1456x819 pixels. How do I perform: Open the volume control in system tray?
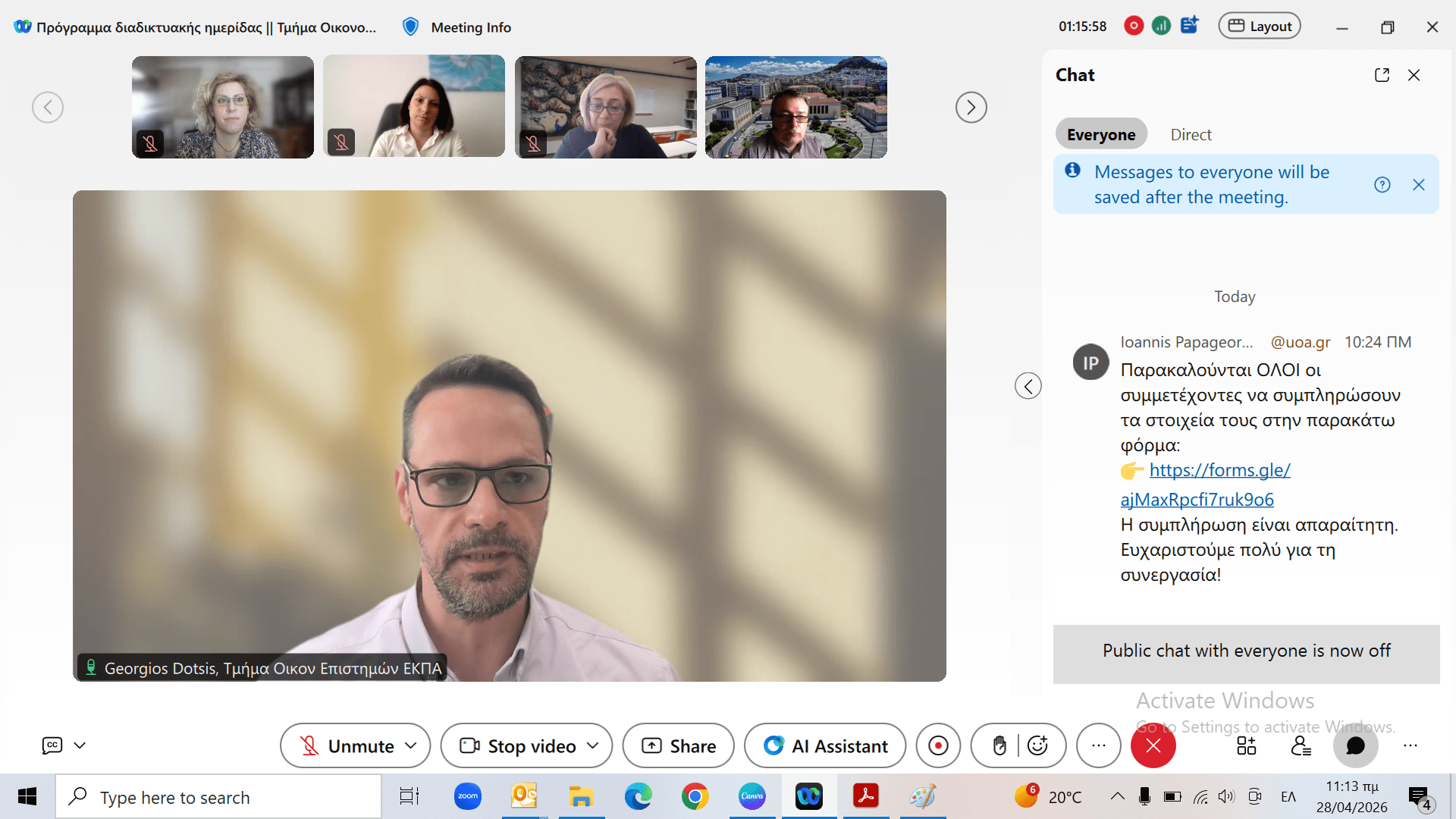coord(1226,796)
